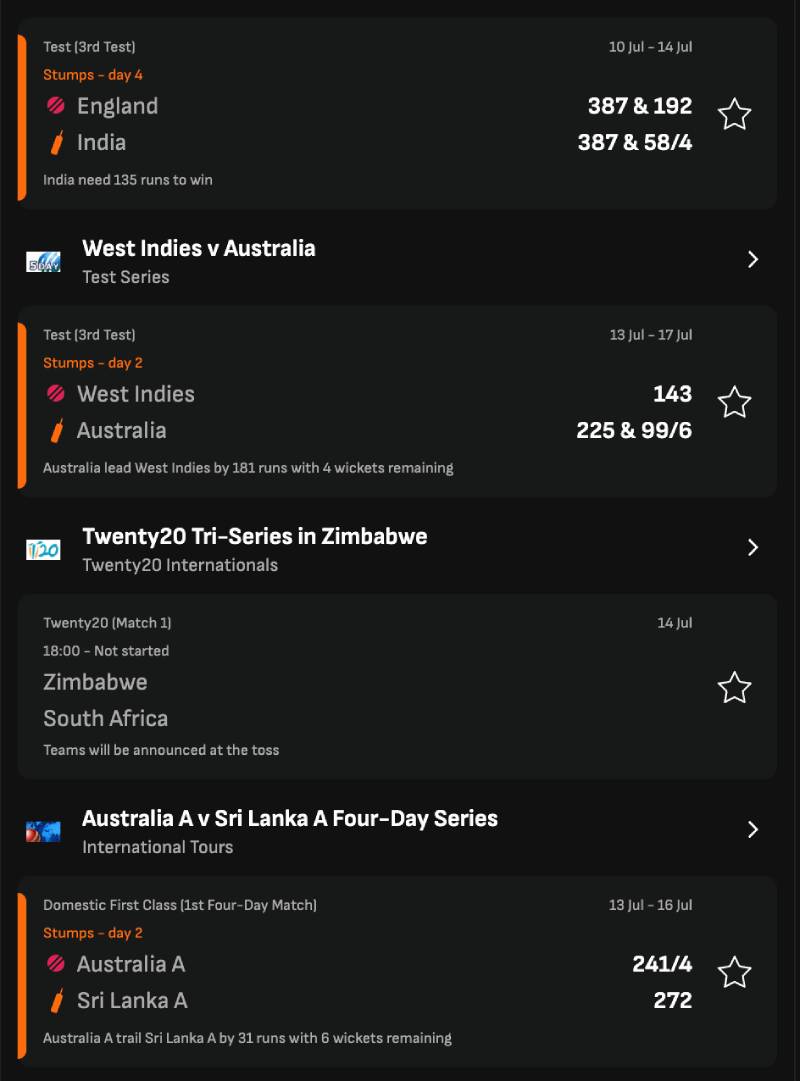
Task: Expand Australia A v Sri Lanka A series chevron
Action: click(753, 829)
